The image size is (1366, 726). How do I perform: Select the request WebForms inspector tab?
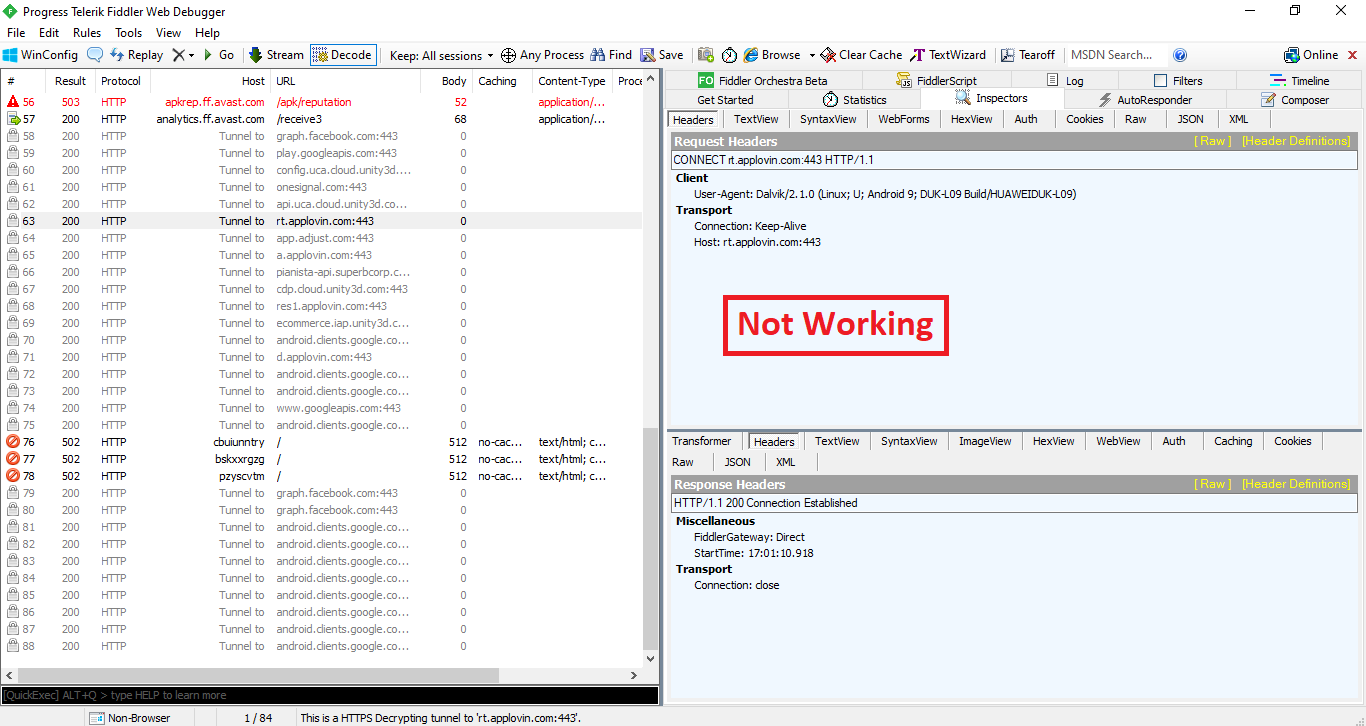coord(904,119)
